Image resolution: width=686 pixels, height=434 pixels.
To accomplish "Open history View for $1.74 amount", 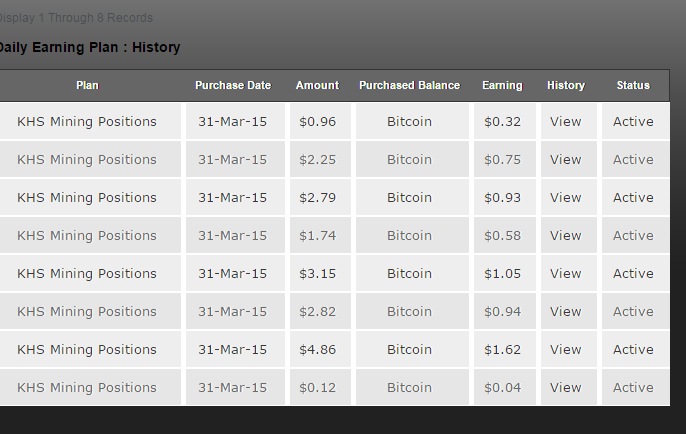I will [565, 236].
